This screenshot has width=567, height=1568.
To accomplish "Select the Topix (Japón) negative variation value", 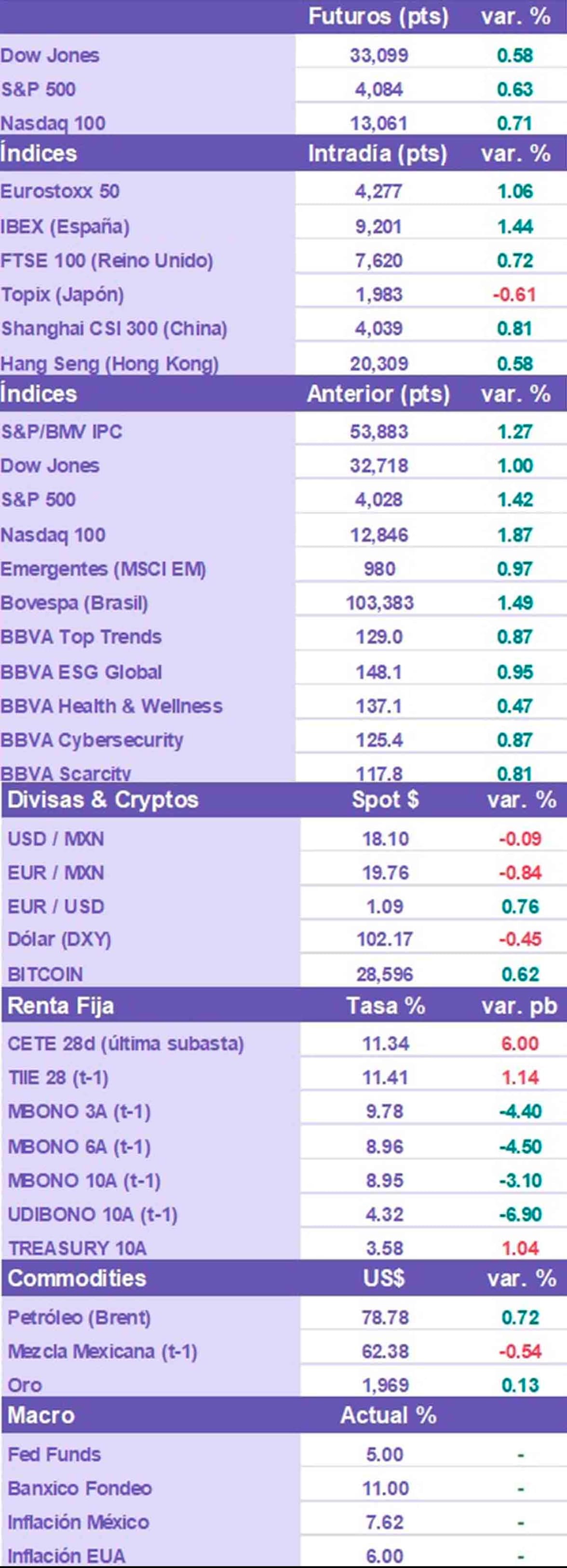I will [x=514, y=295].
